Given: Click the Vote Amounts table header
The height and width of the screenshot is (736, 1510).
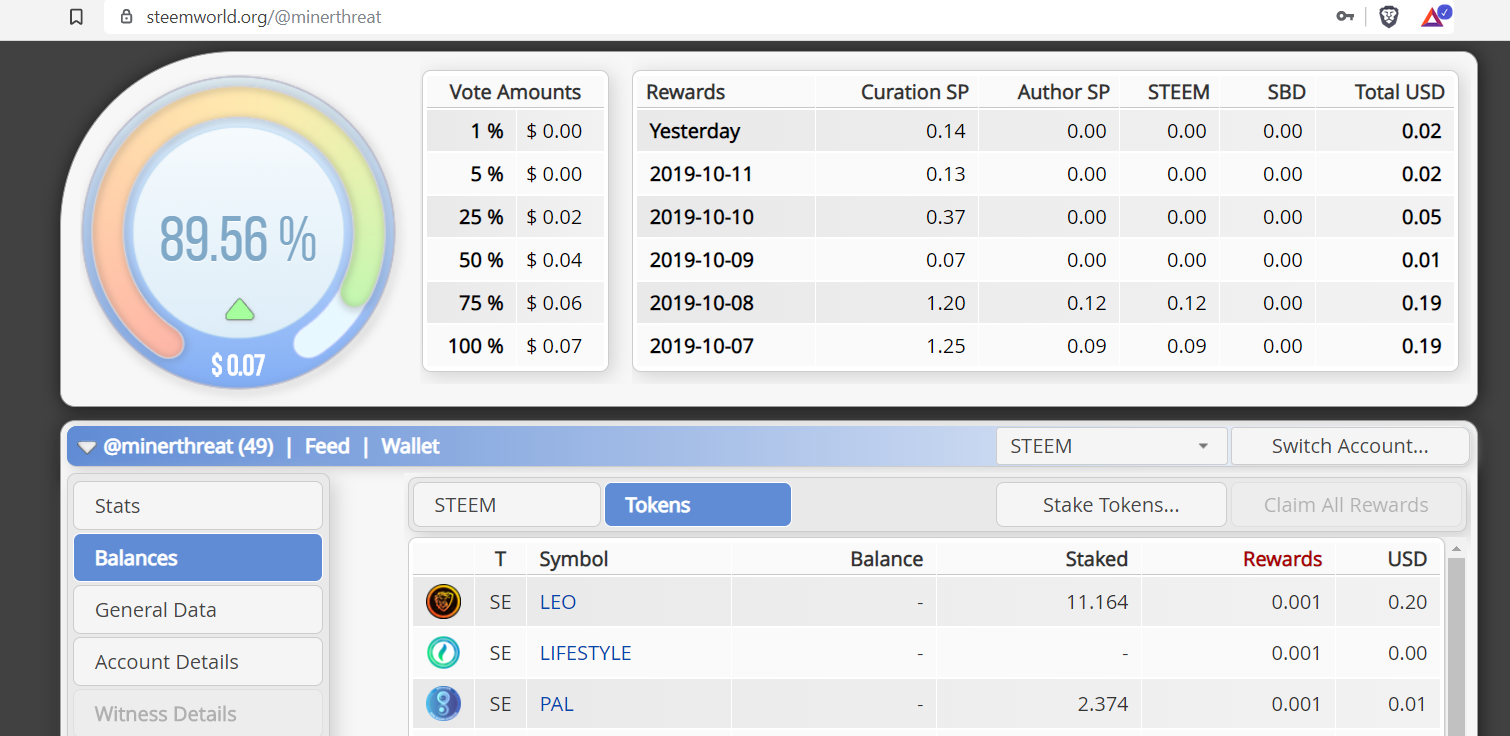Looking at the screenshot, I should 515,92.
